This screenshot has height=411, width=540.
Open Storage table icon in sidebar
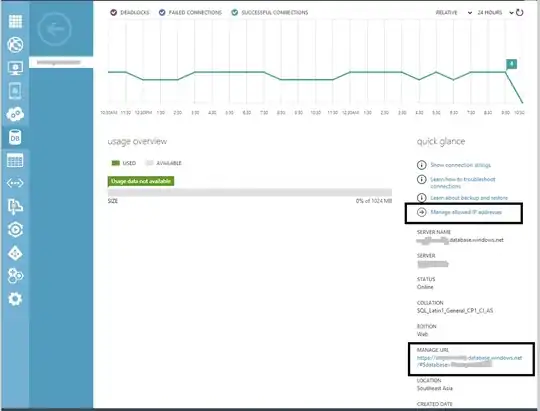(x=15, y=161)
